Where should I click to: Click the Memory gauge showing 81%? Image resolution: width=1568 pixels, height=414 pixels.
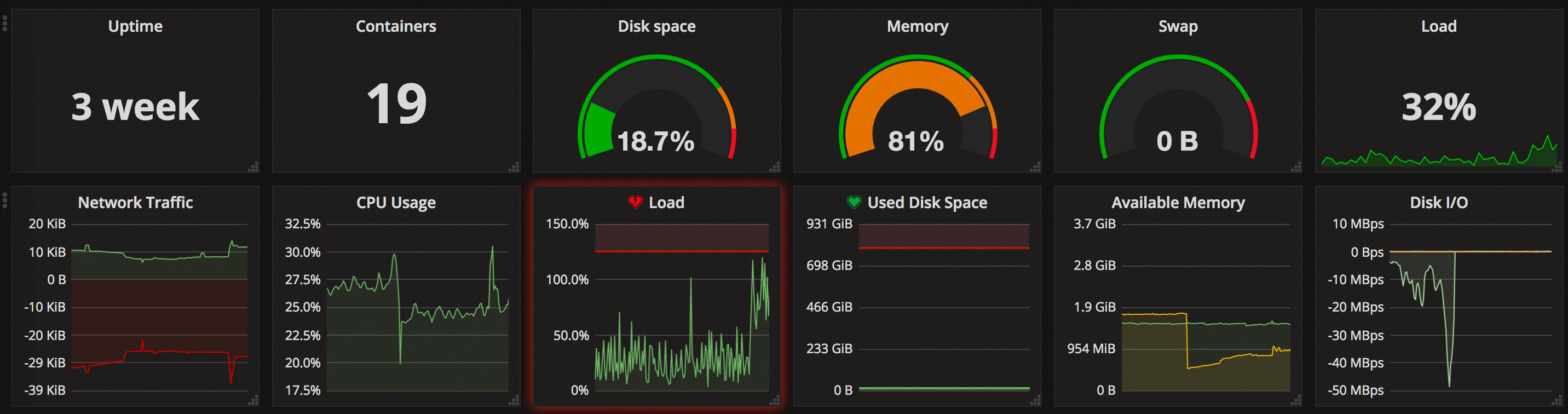(917, 107)
